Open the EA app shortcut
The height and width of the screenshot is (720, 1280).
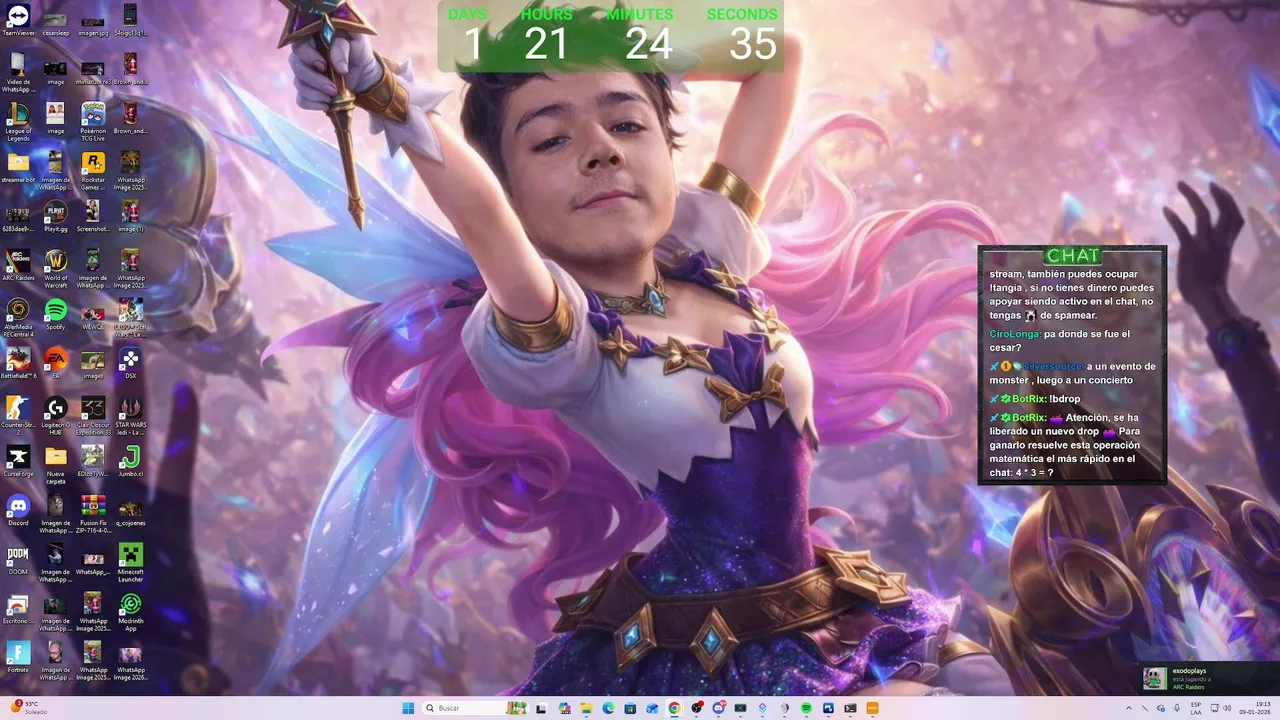[x=56, y=362]
